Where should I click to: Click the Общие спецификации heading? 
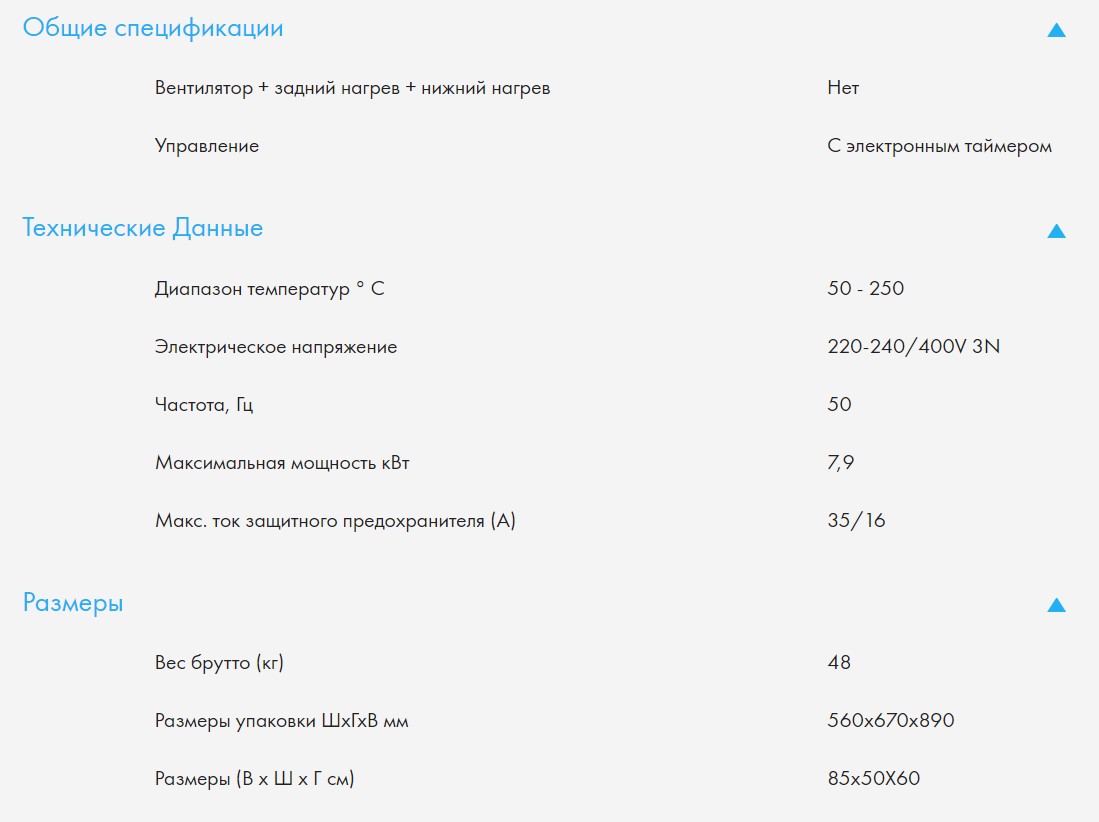click(x=153, y=28)
